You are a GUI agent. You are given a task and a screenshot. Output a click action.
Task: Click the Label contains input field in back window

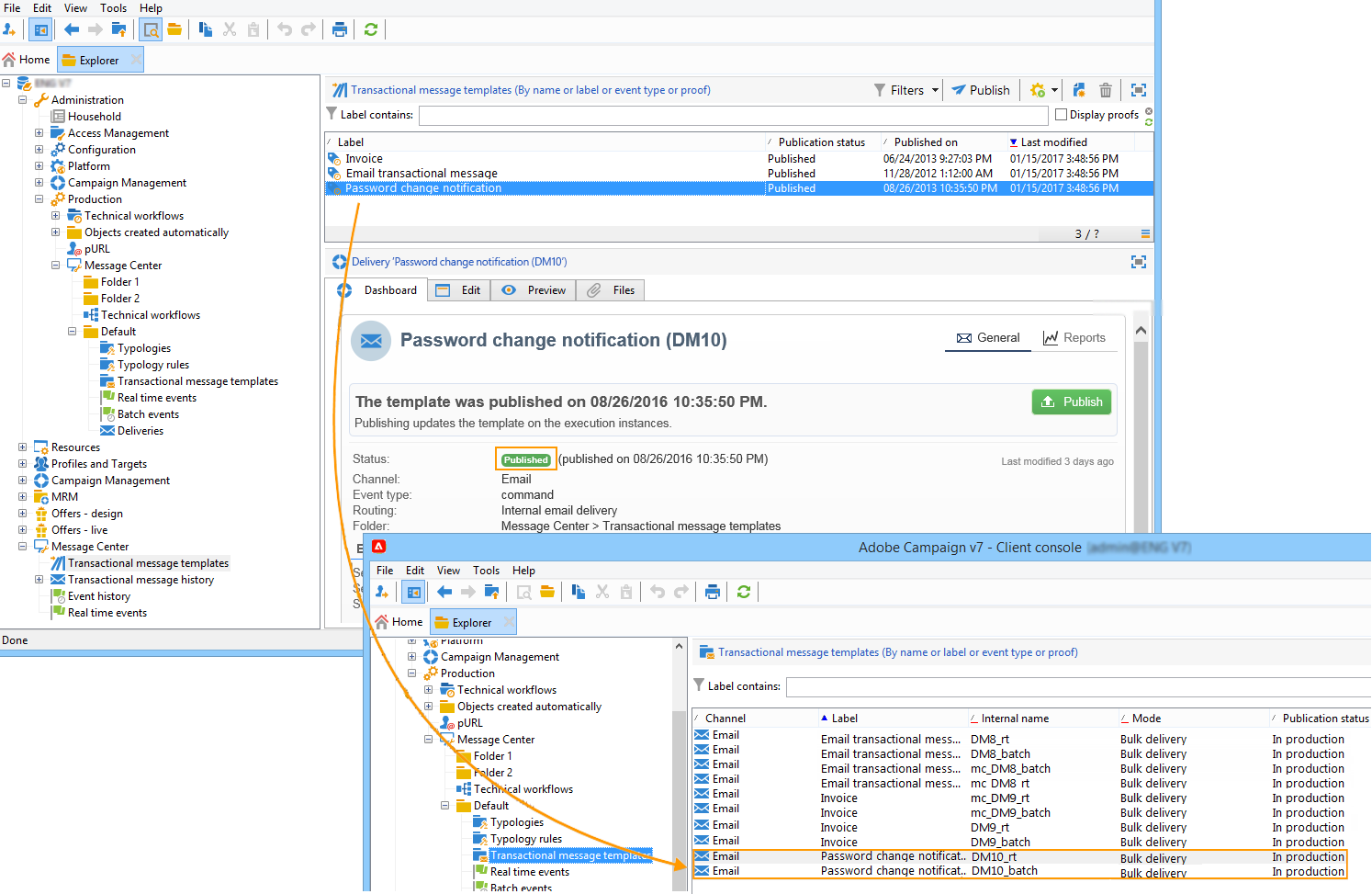pyautogui.click(x=734, y=116)
